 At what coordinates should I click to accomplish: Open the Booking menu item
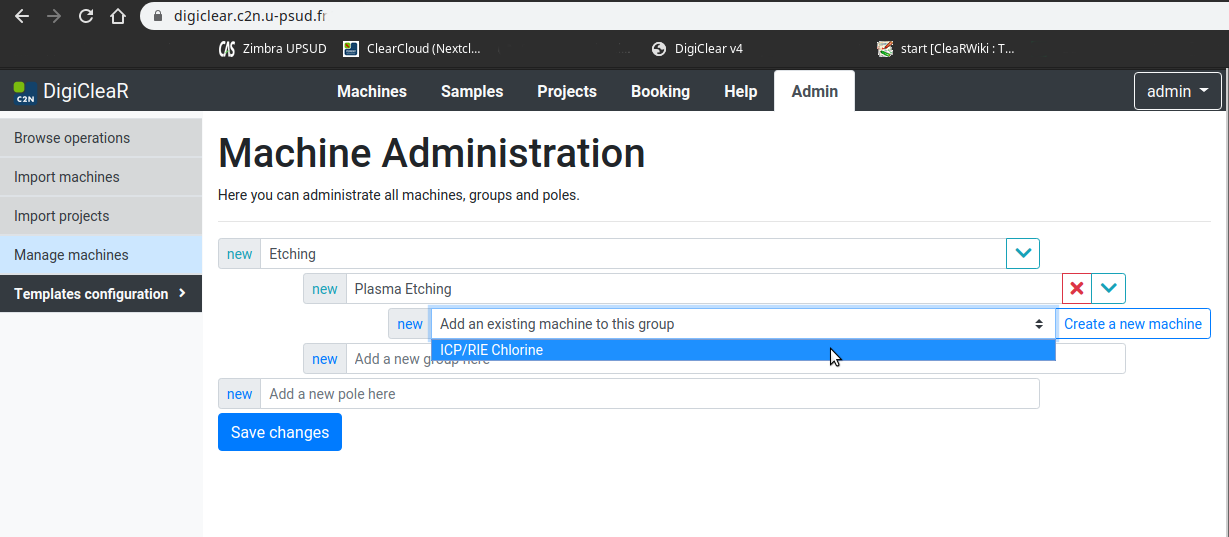pos(660,91)
